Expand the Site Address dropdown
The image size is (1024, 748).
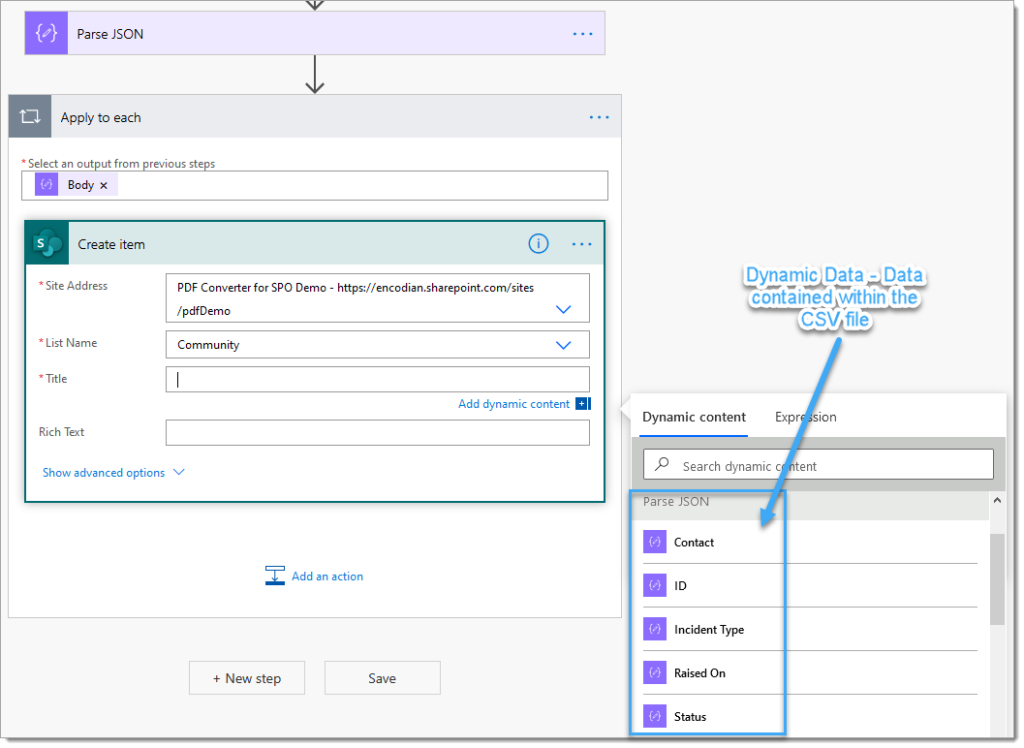coord(566,311)
